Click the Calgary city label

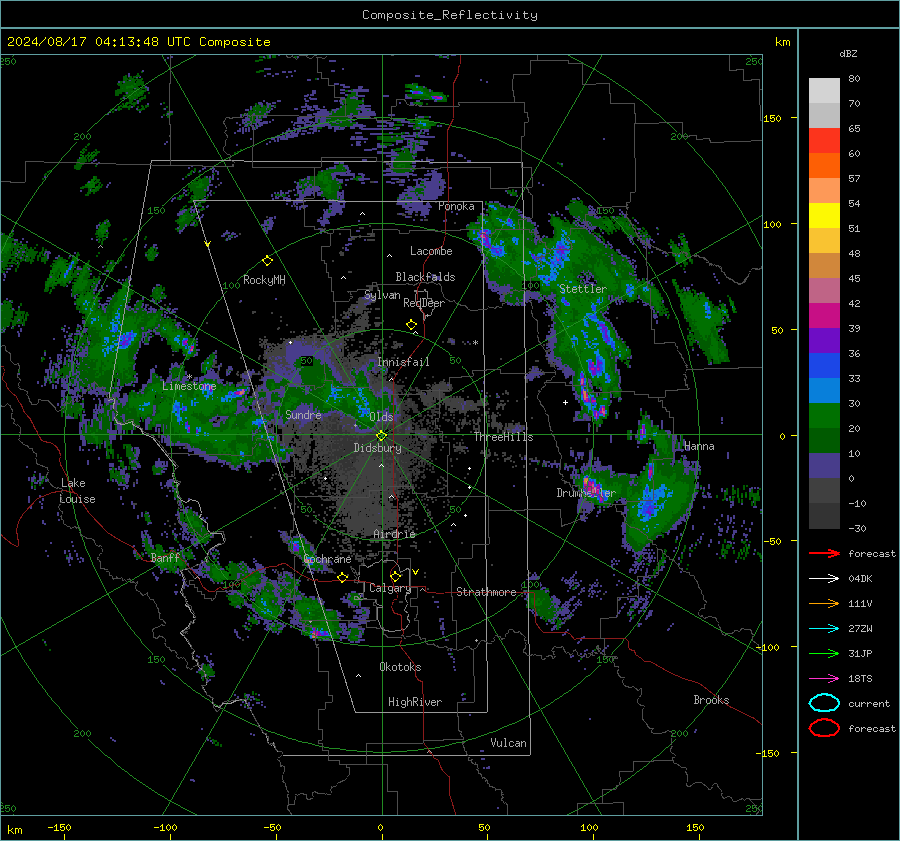click(x=390, y=588)
